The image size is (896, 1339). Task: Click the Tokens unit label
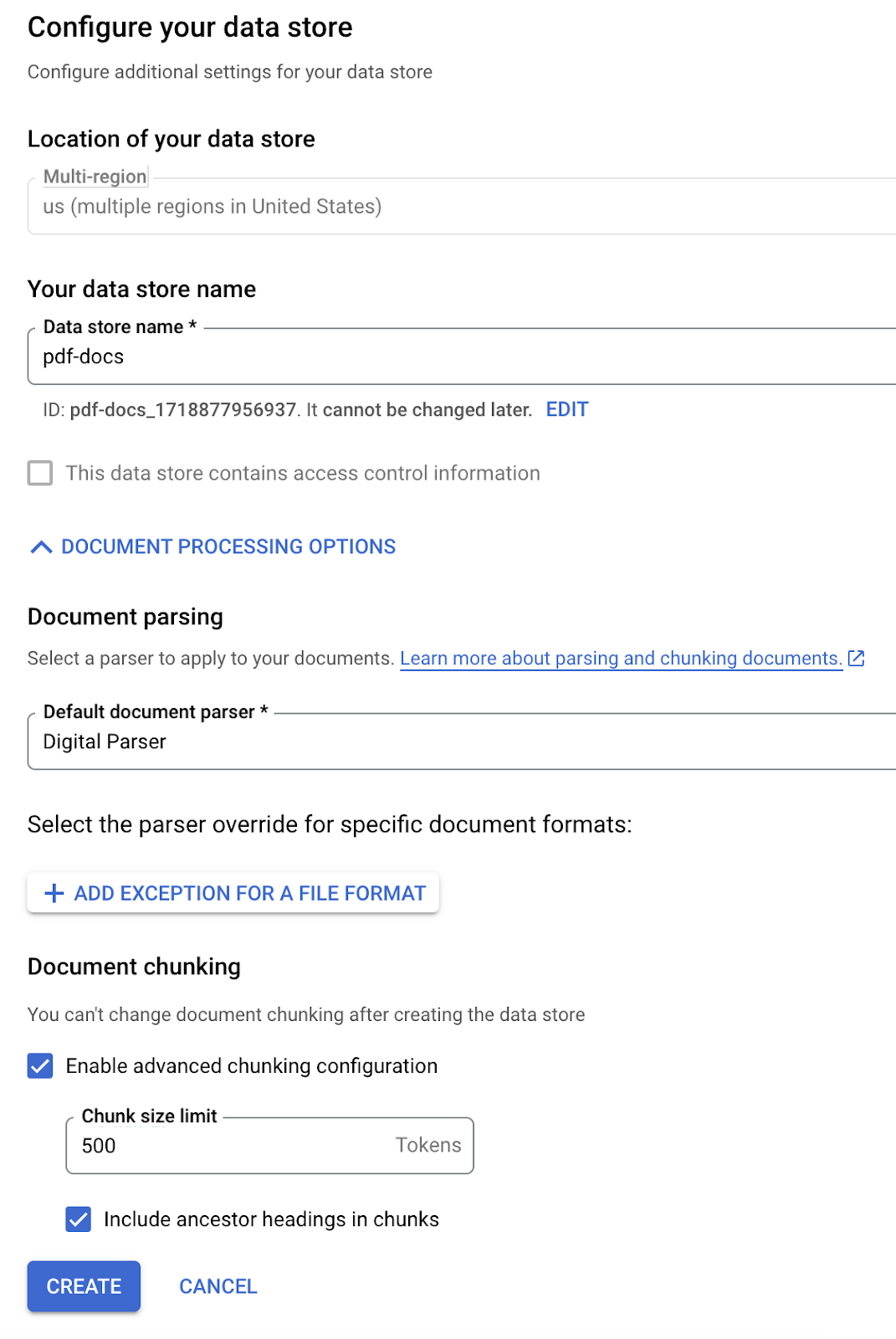(x=428, y=1146)
